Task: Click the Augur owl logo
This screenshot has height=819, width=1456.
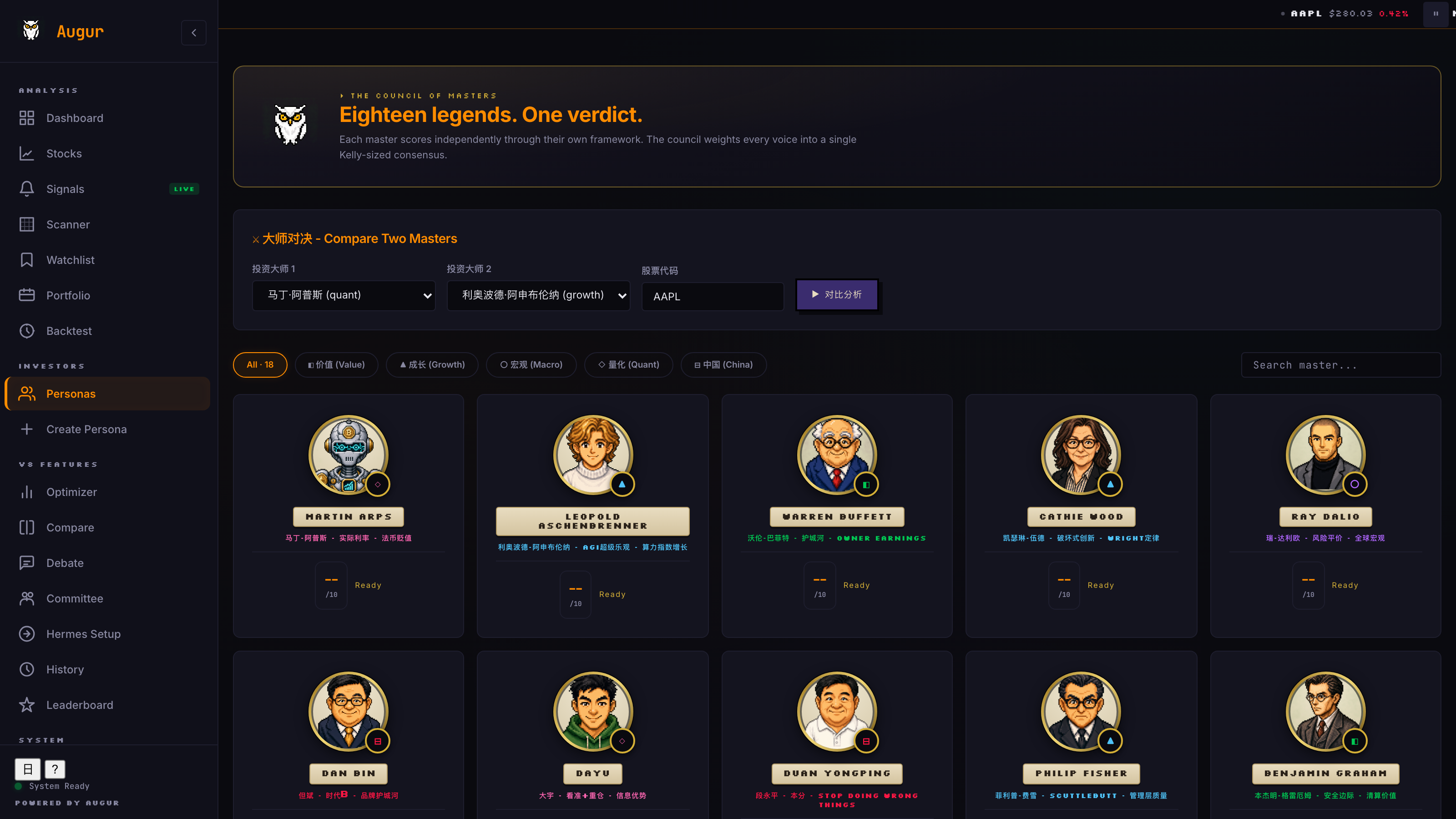Action: pos(31,30)
